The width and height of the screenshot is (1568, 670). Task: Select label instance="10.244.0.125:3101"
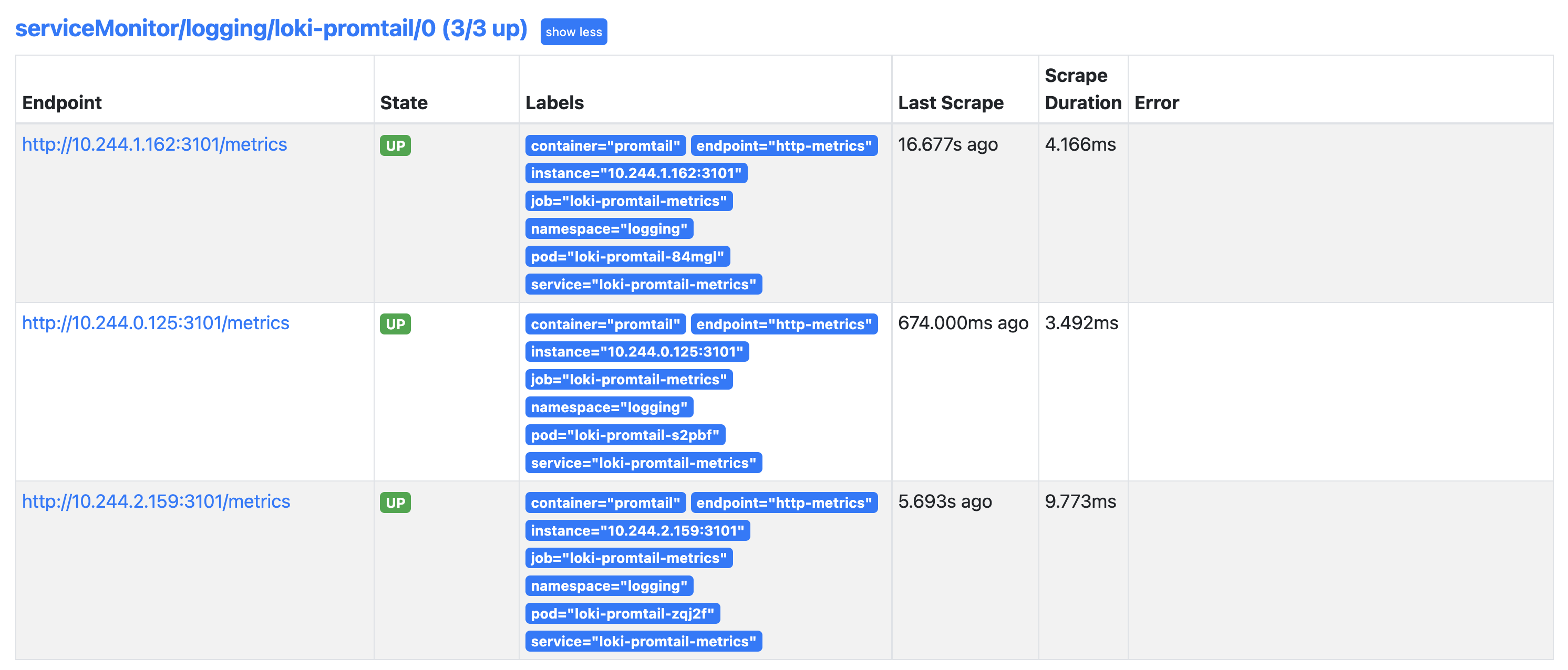[637, 352]
